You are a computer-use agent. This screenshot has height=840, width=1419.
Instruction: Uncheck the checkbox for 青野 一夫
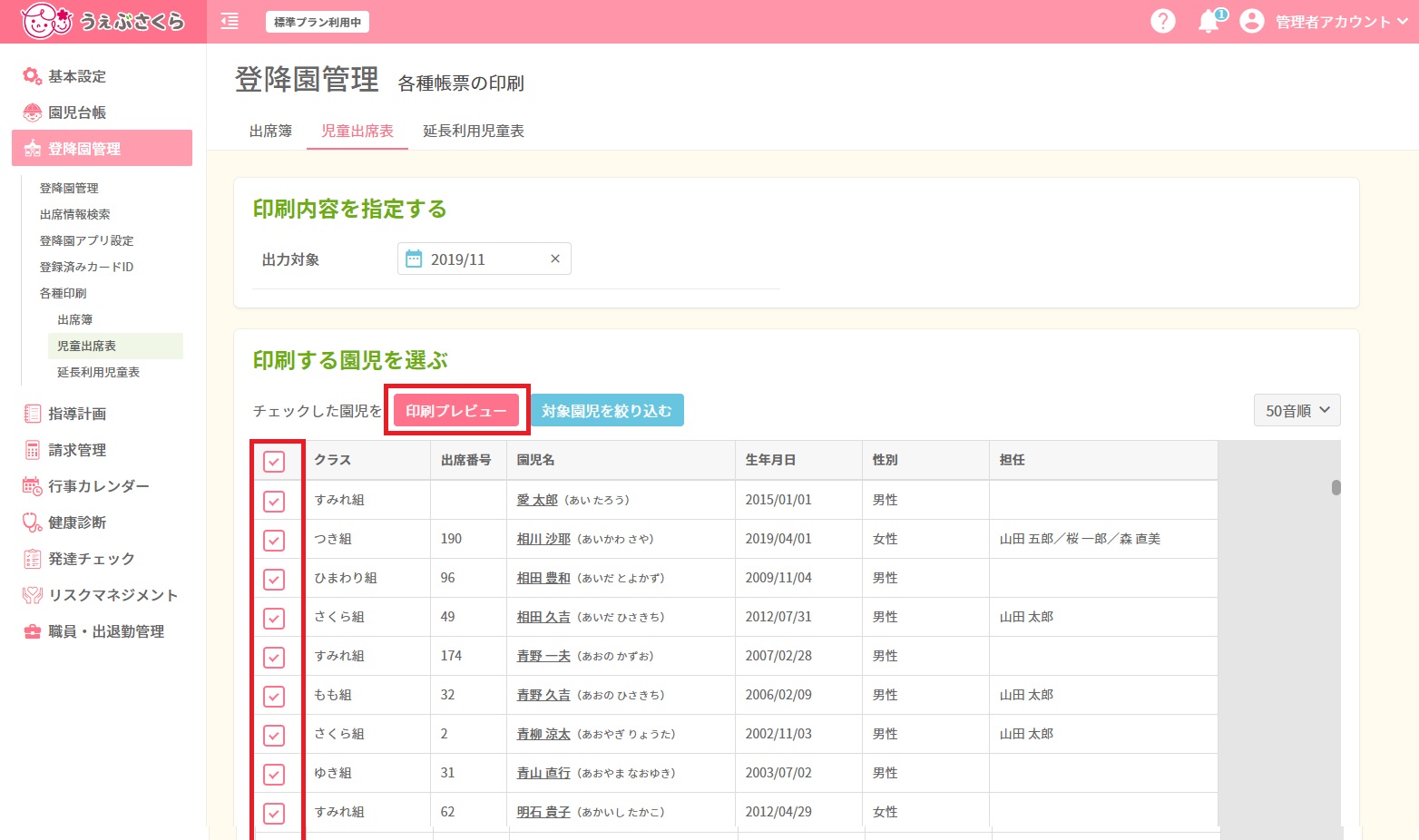(x=274, y=657)
